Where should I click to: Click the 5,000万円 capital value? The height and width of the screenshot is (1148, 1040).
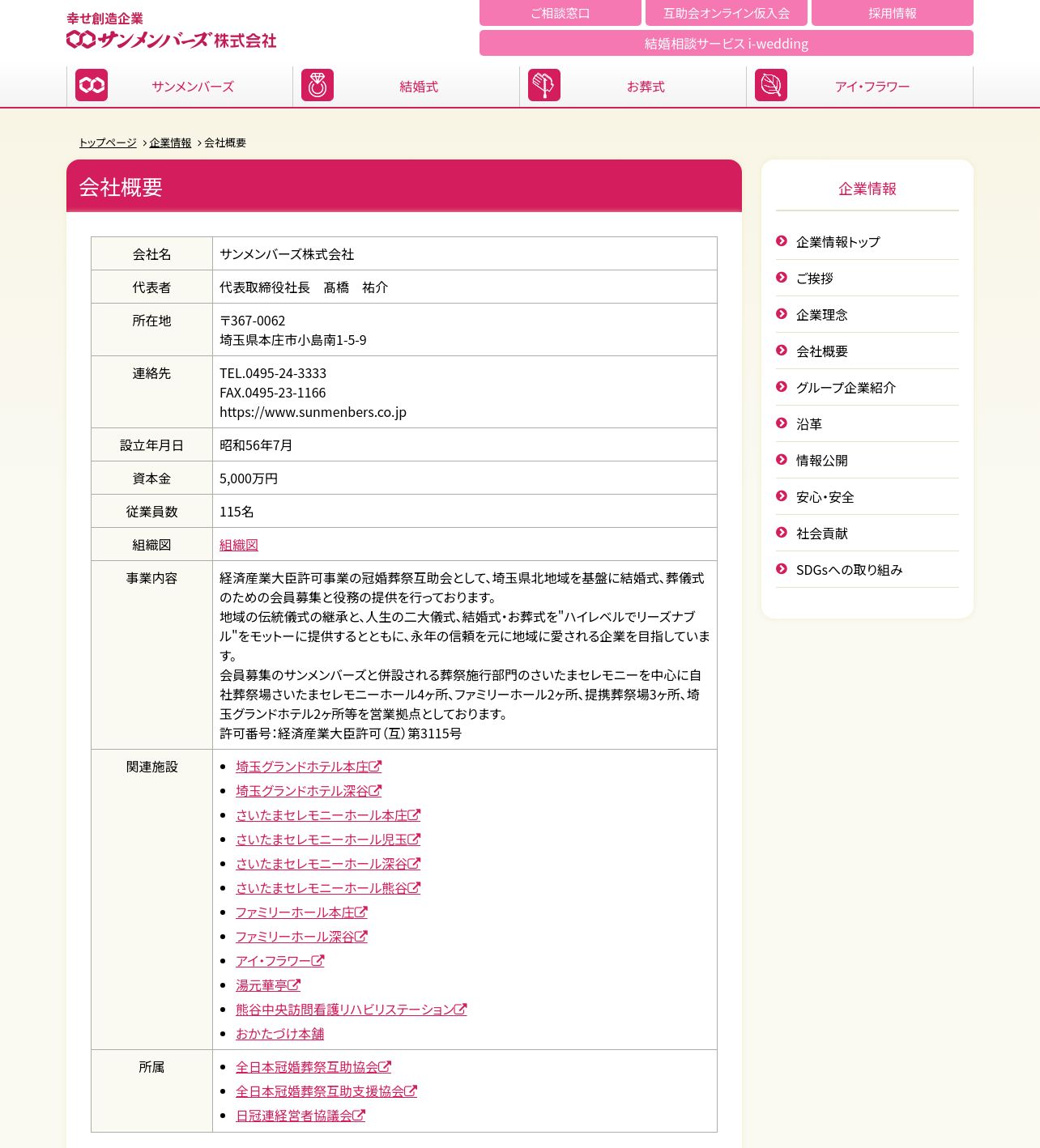point(249,478)
